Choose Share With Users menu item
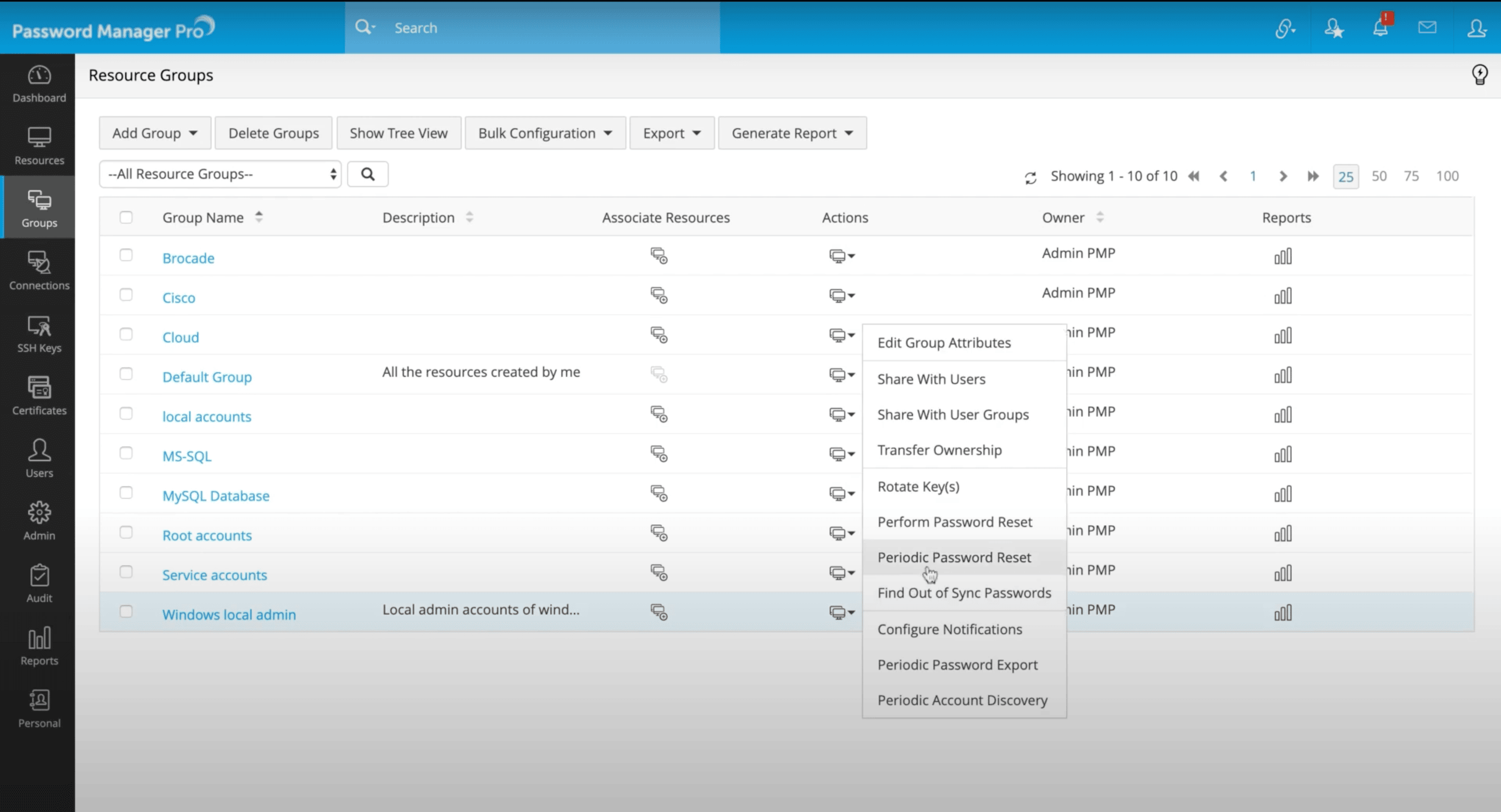This screenshot has width=1501, height=812. coord(964,379)
